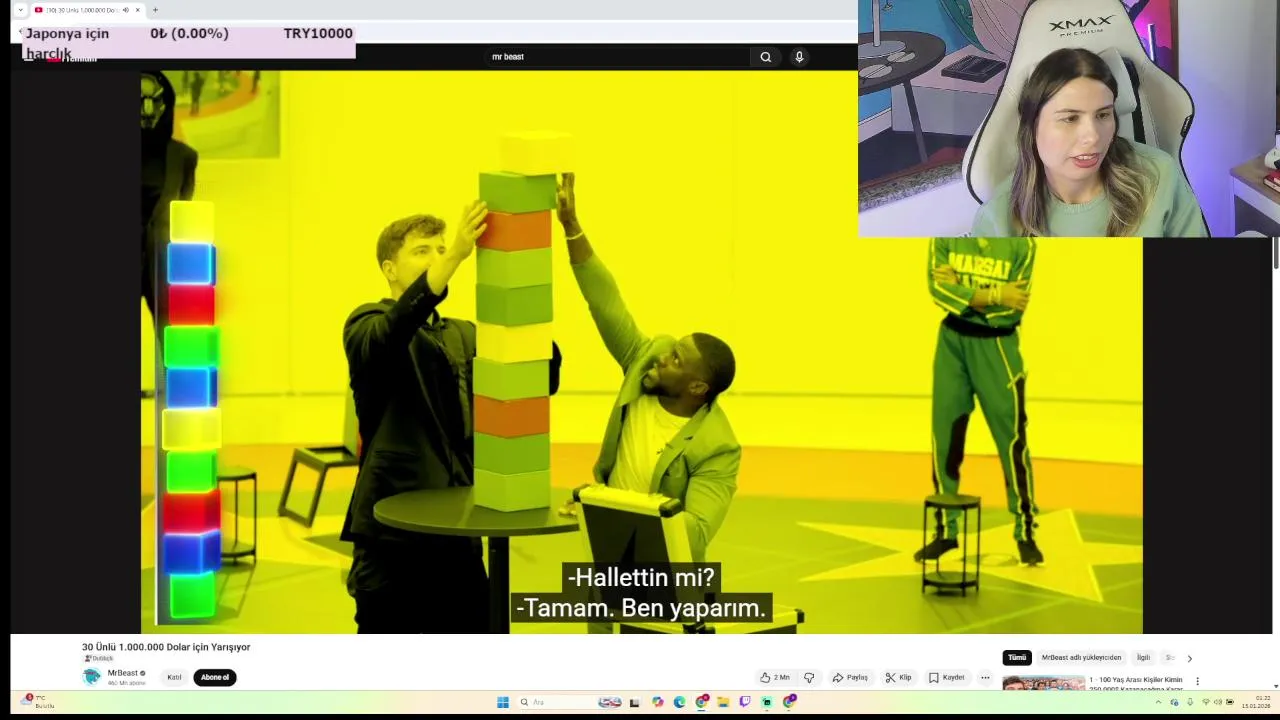Mute the tab via its speaker icon

pyautogui.click(x=125, y=10)
